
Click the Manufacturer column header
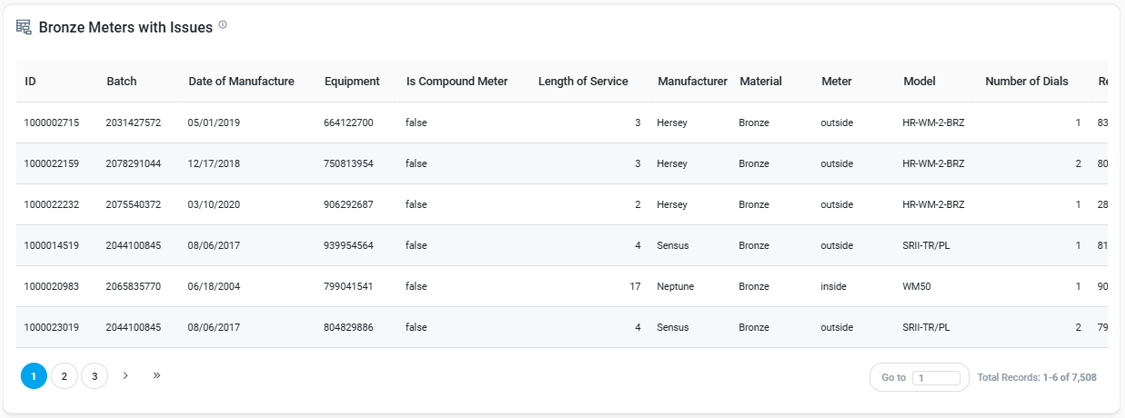(x=692, y=81)
